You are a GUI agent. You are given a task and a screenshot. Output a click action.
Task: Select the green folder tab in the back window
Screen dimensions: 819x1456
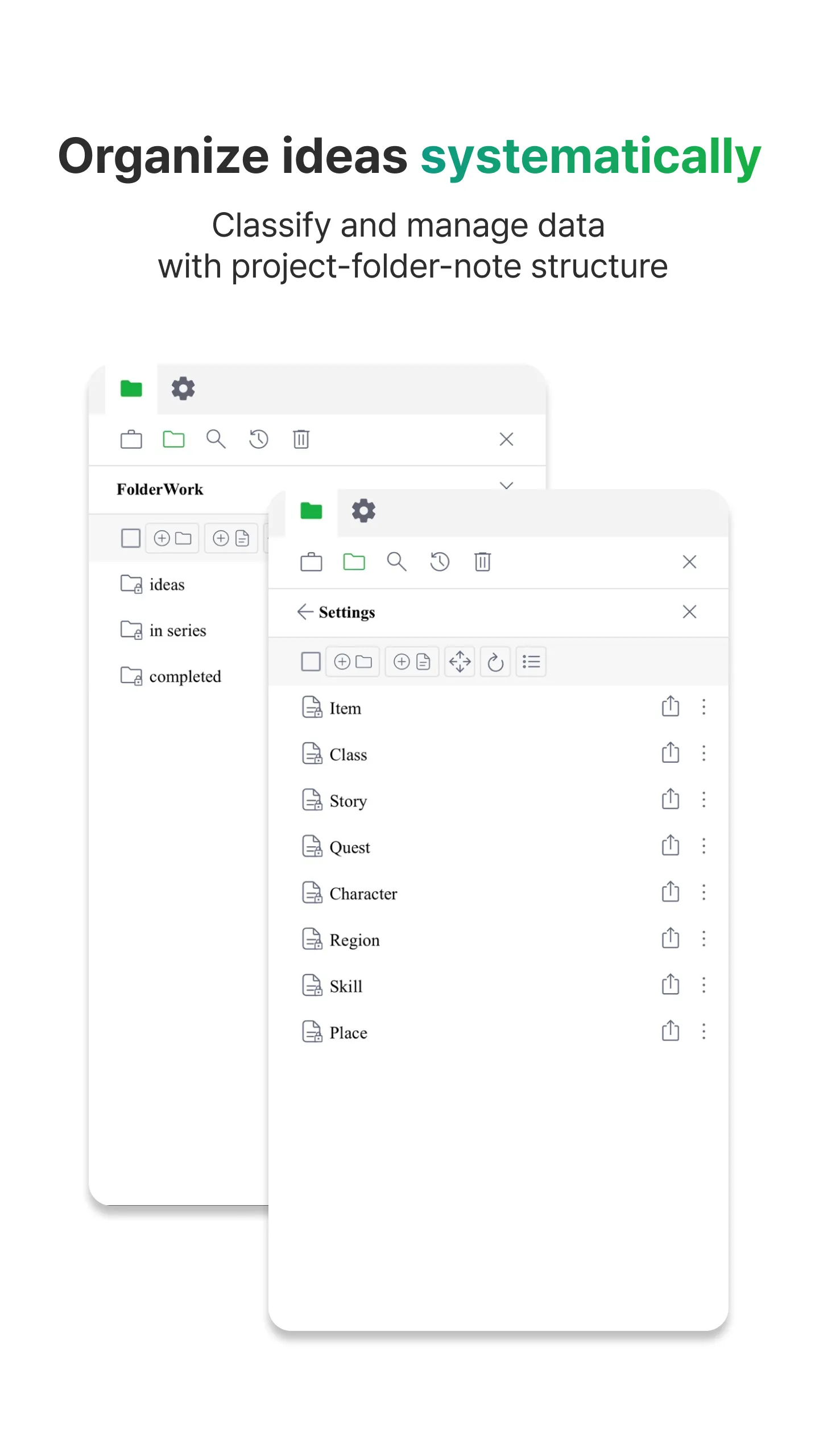tap(131, 389)
